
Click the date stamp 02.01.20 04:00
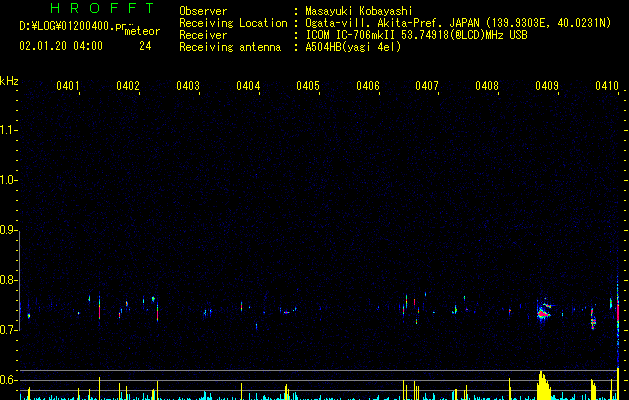click(61, 46)
